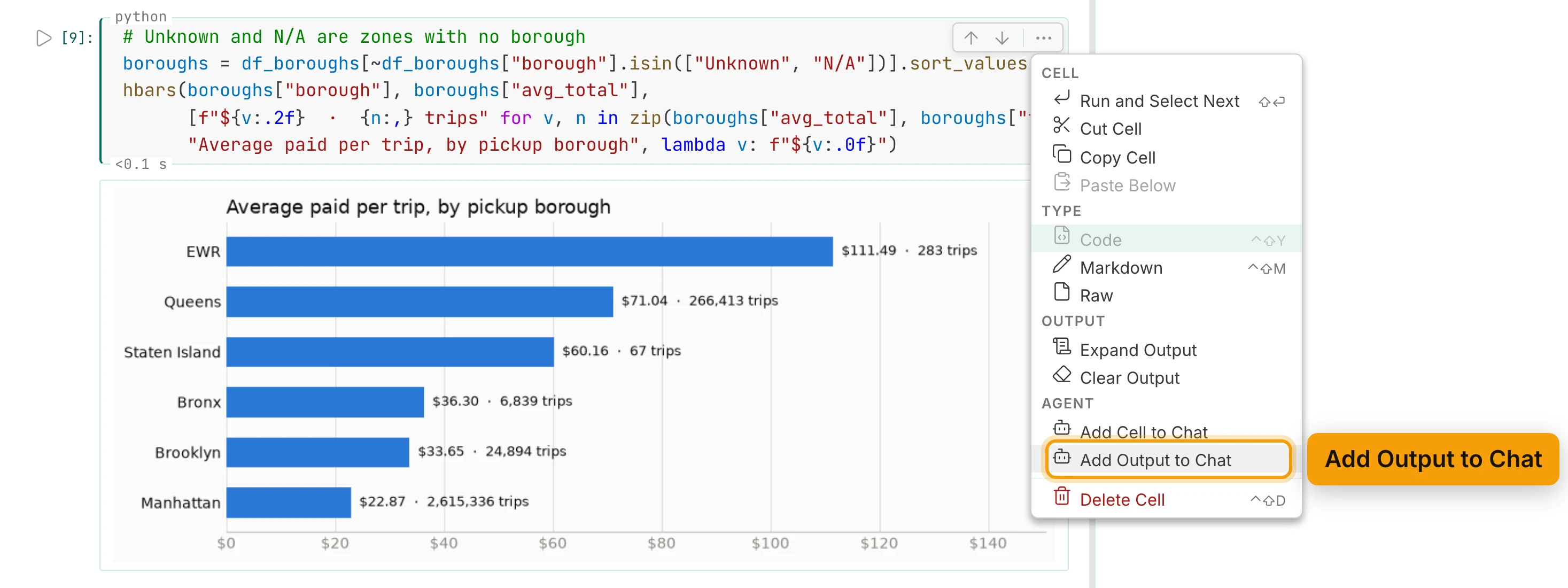Select Cut Cell from the menu
1568x588 pixels.
[x=1167, y=129]
